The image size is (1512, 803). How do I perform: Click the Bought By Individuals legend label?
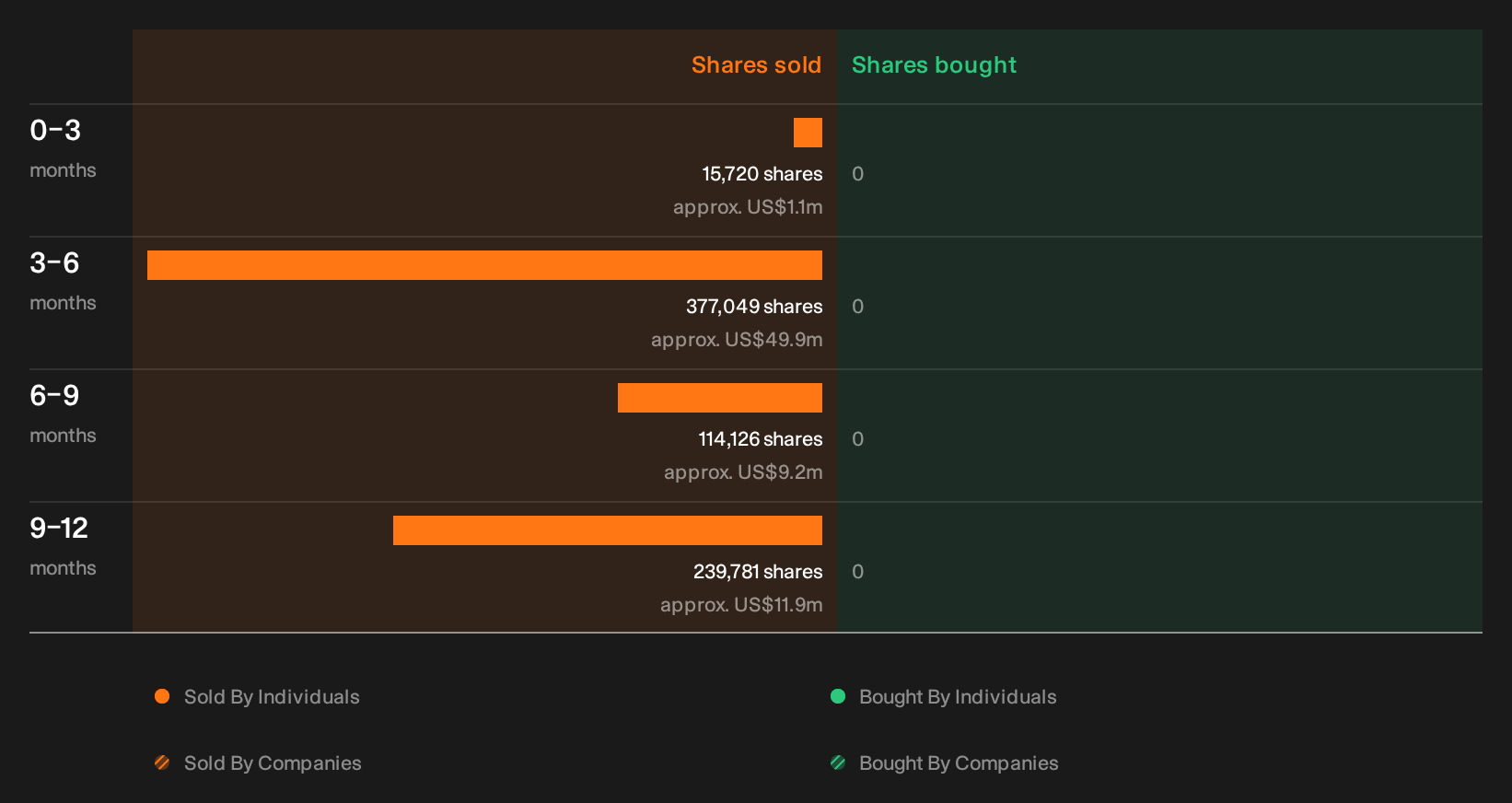(958, 697)
